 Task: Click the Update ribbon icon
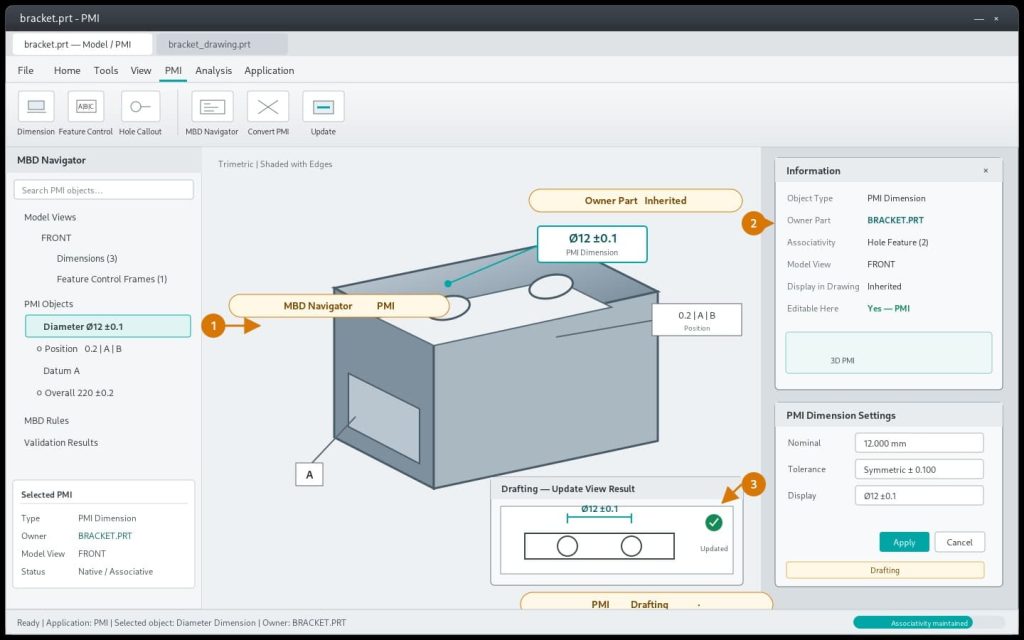(x=323, y=106)
